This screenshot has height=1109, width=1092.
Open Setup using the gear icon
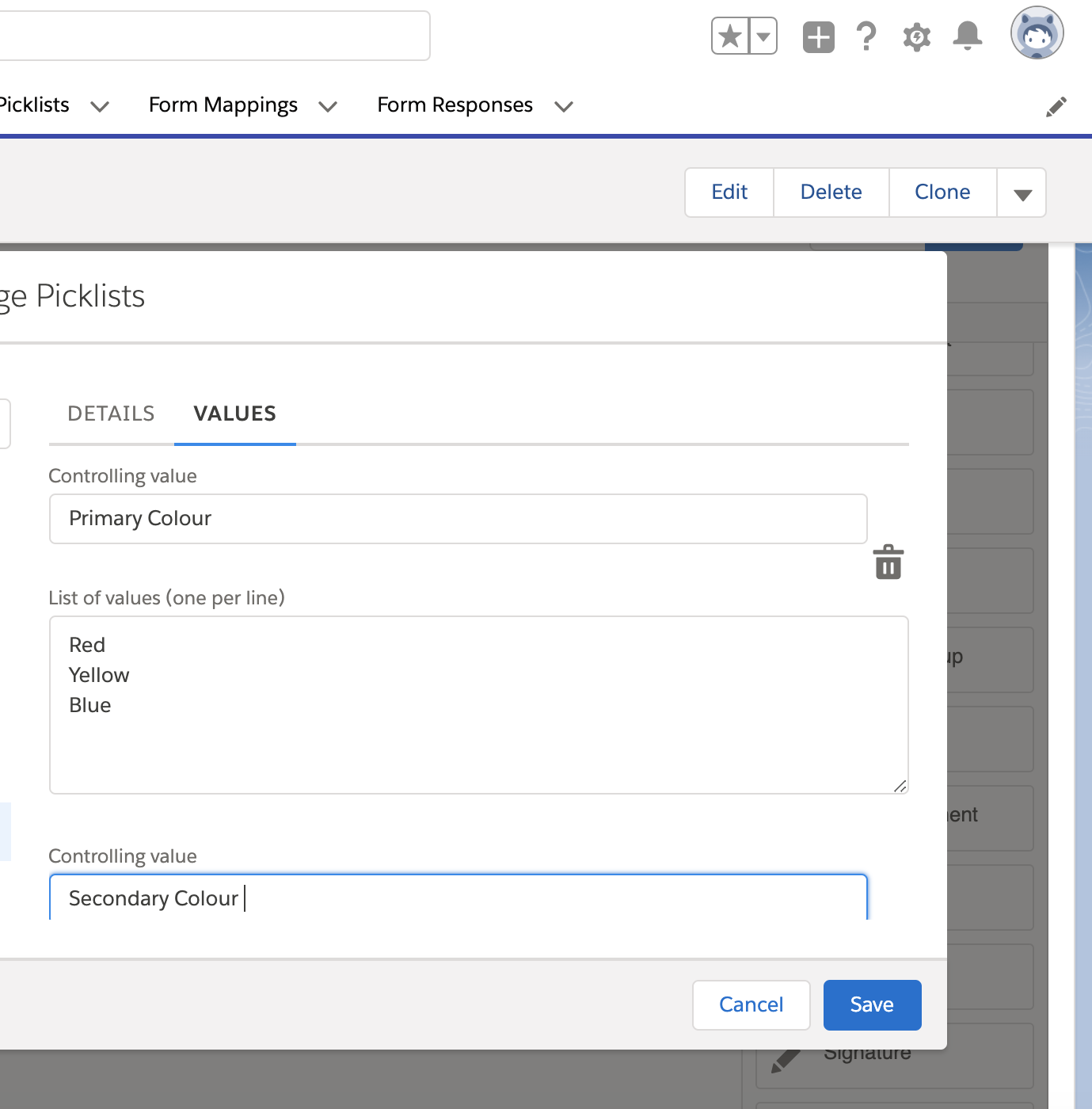[916, 36]
